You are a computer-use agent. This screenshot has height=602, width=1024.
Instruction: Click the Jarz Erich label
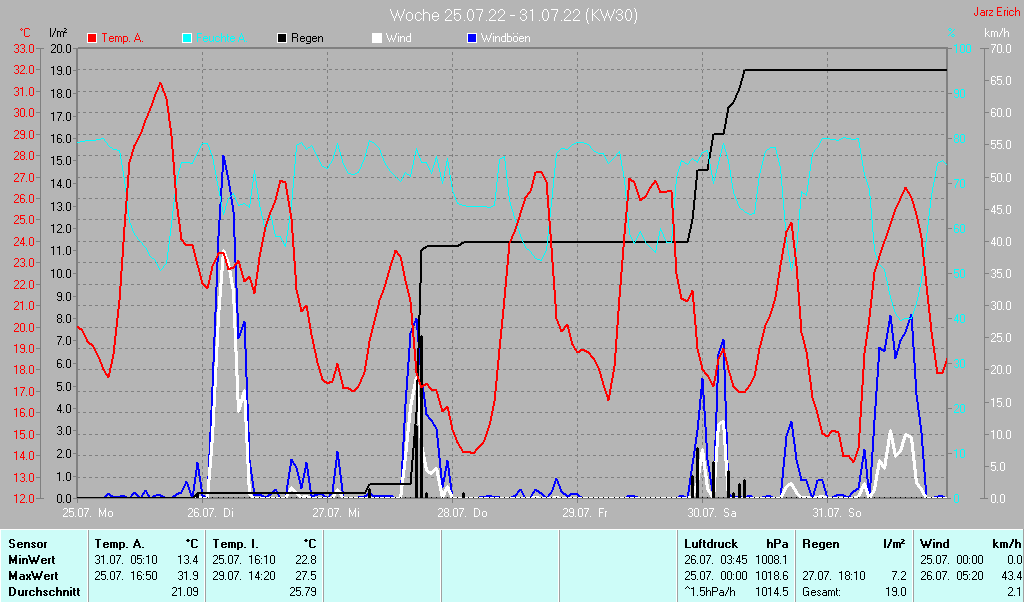[996, 13]
